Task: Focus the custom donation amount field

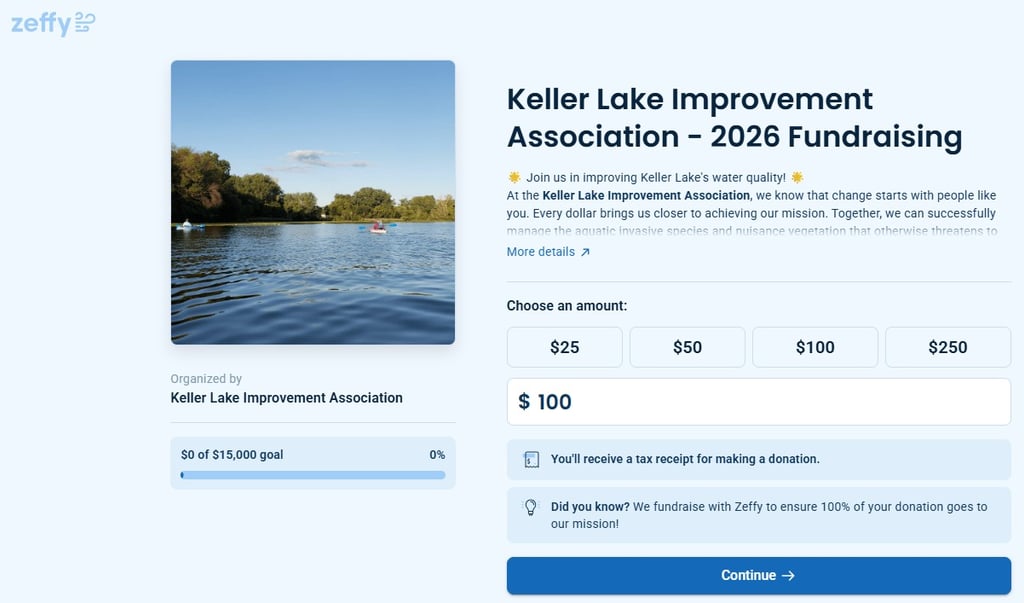Action: (770, 402)
